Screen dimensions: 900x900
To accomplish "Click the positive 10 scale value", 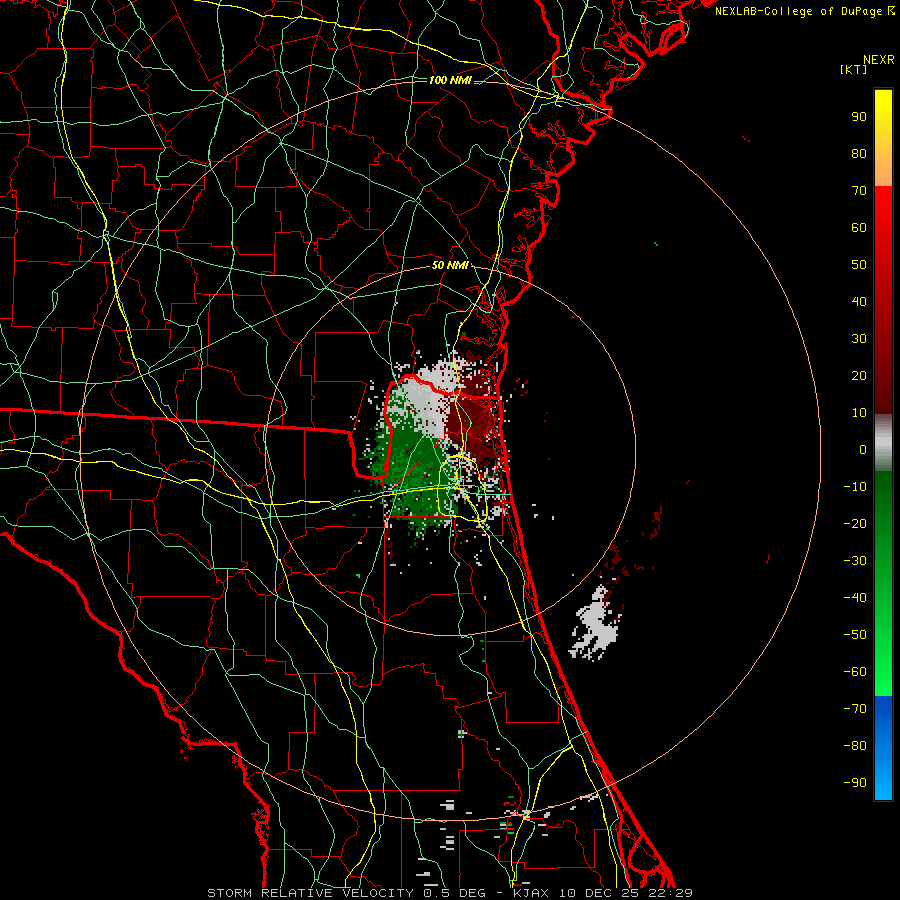I will click(859, 413).
